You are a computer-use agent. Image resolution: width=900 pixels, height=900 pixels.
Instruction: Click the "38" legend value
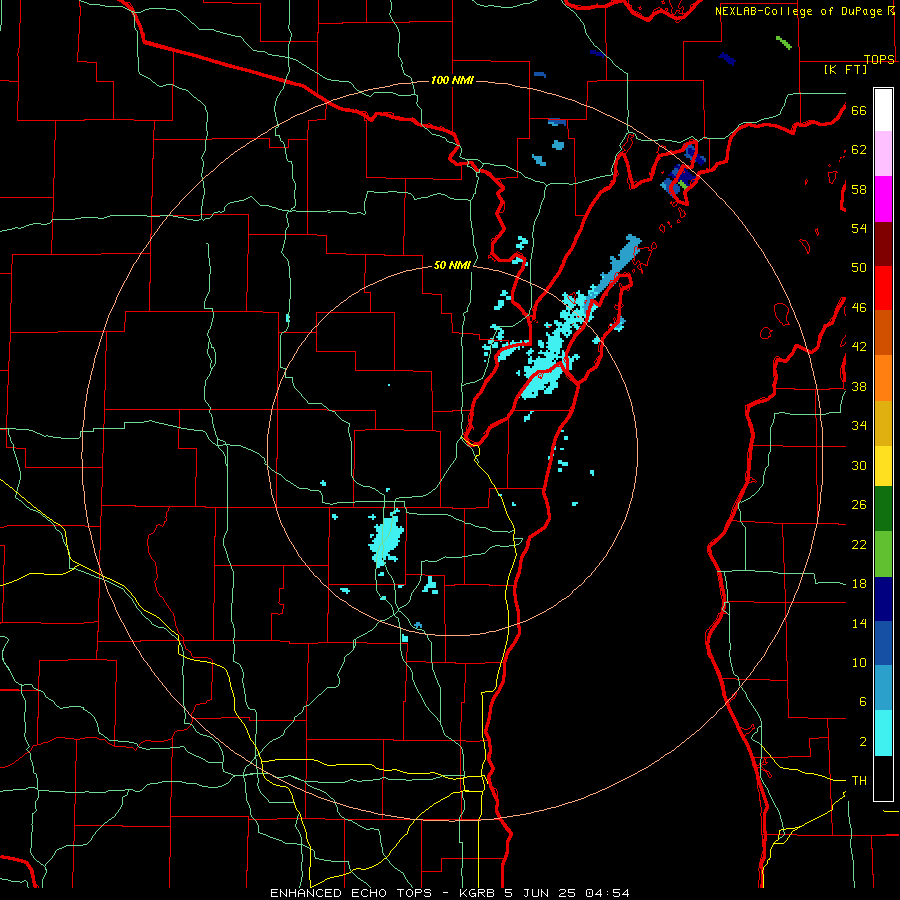pos(859,387)
